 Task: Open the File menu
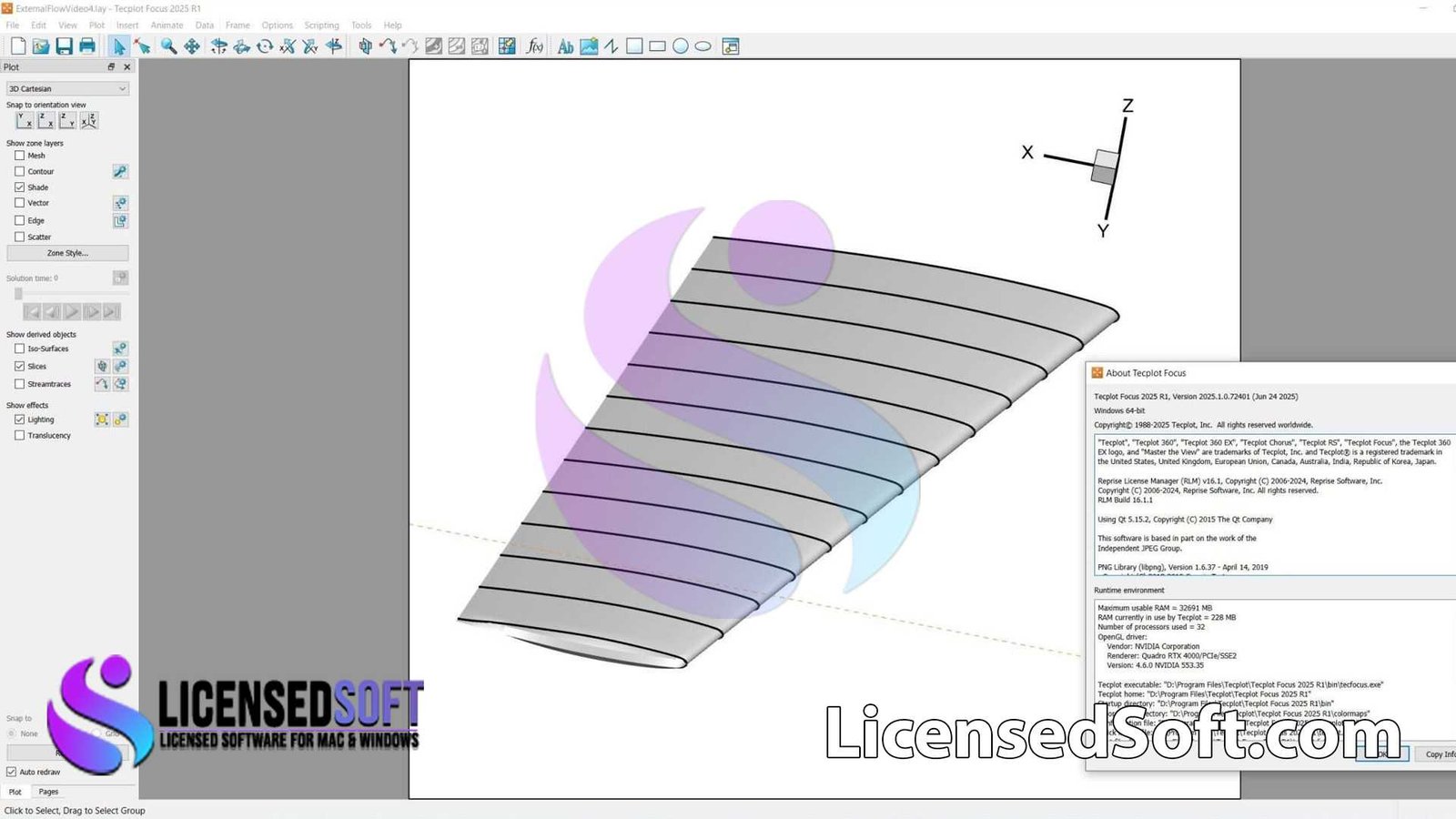(x=13, y=25)
